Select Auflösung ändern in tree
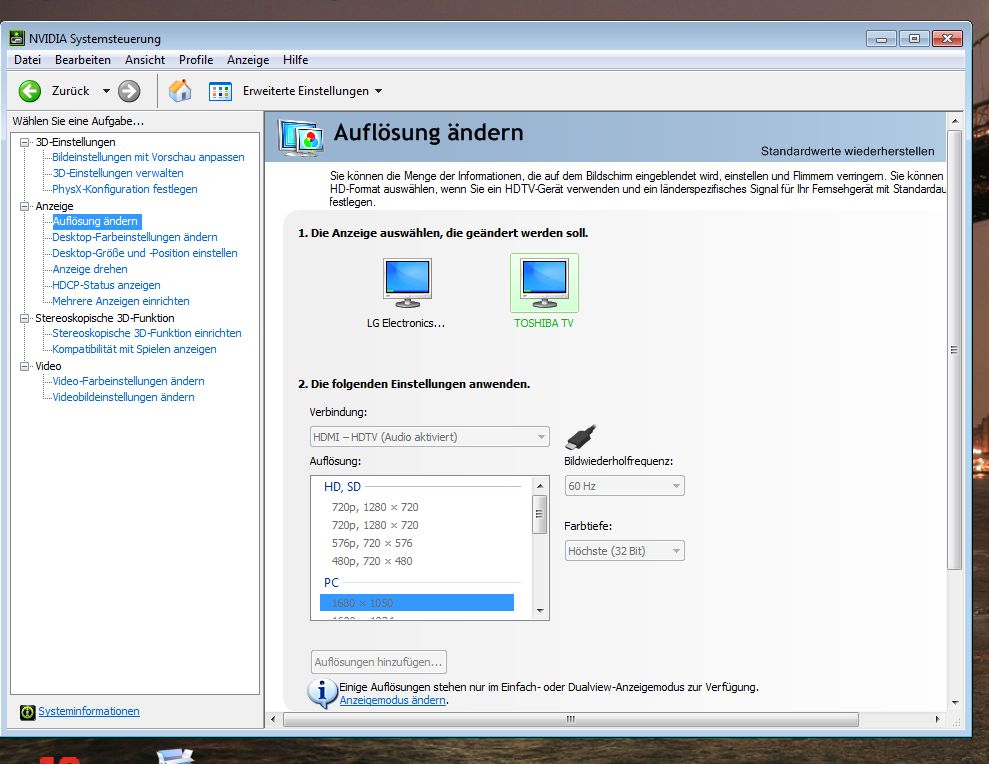Viewport: 989px width, 764px height. 95,221
